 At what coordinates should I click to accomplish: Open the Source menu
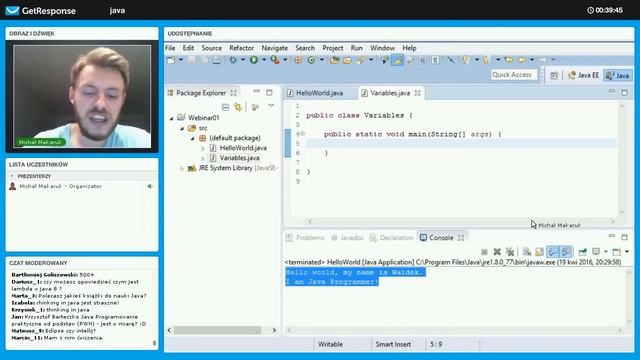point(211,48)
